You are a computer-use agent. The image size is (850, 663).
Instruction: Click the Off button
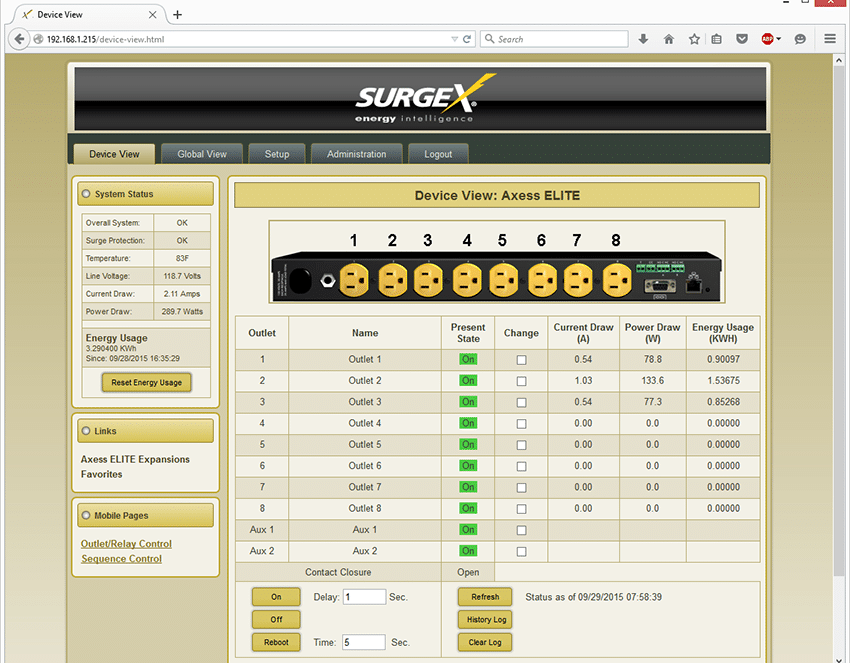276,620
